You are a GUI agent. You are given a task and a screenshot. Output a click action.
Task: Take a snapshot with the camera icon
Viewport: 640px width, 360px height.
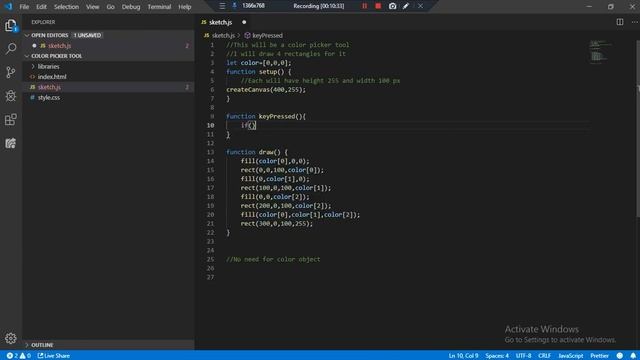click(x=392, y=6)
